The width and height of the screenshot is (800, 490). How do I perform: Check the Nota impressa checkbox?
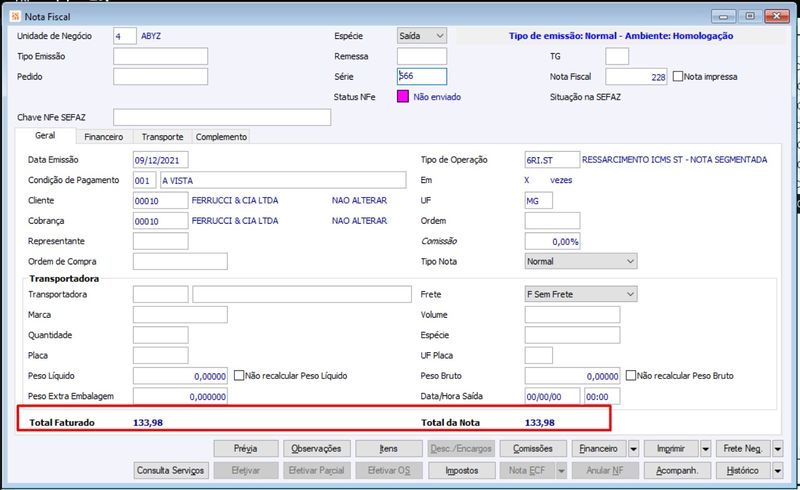coord(678,76)
